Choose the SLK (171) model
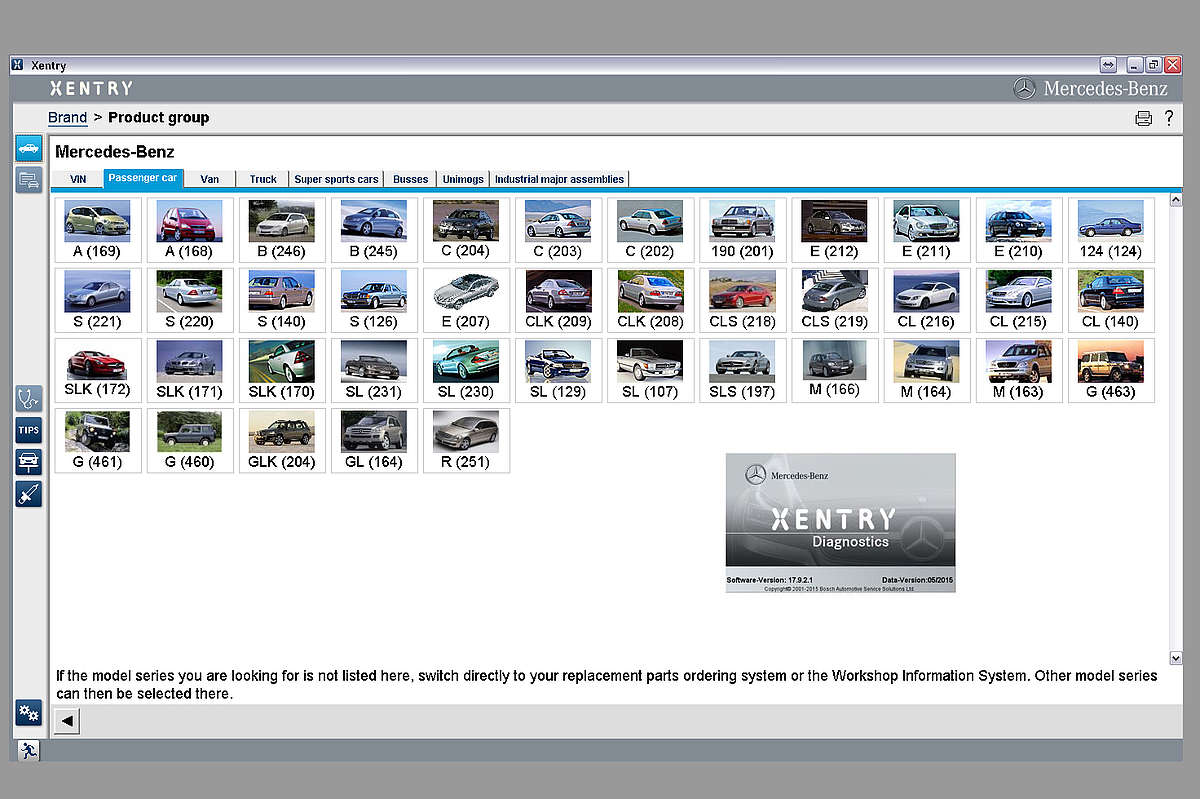The image size is (1200, 799). click(x=189, y=370)
